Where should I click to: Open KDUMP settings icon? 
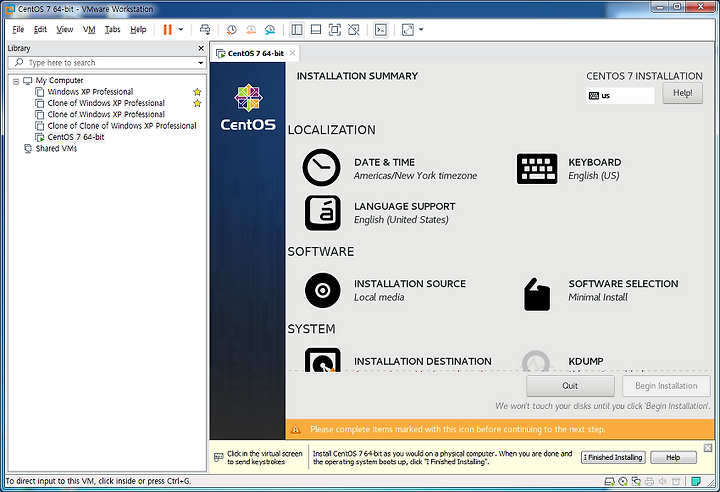point(536,361)
